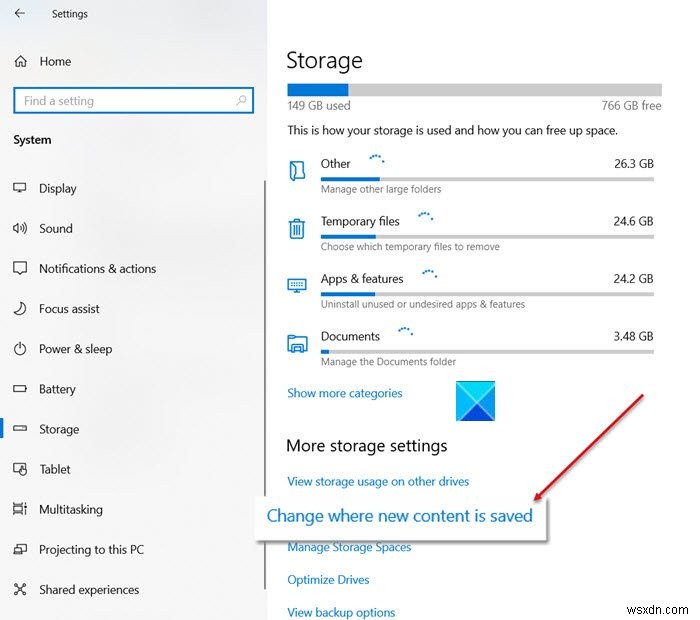Open Manage Storage Spaces link

tap(349, 547)
